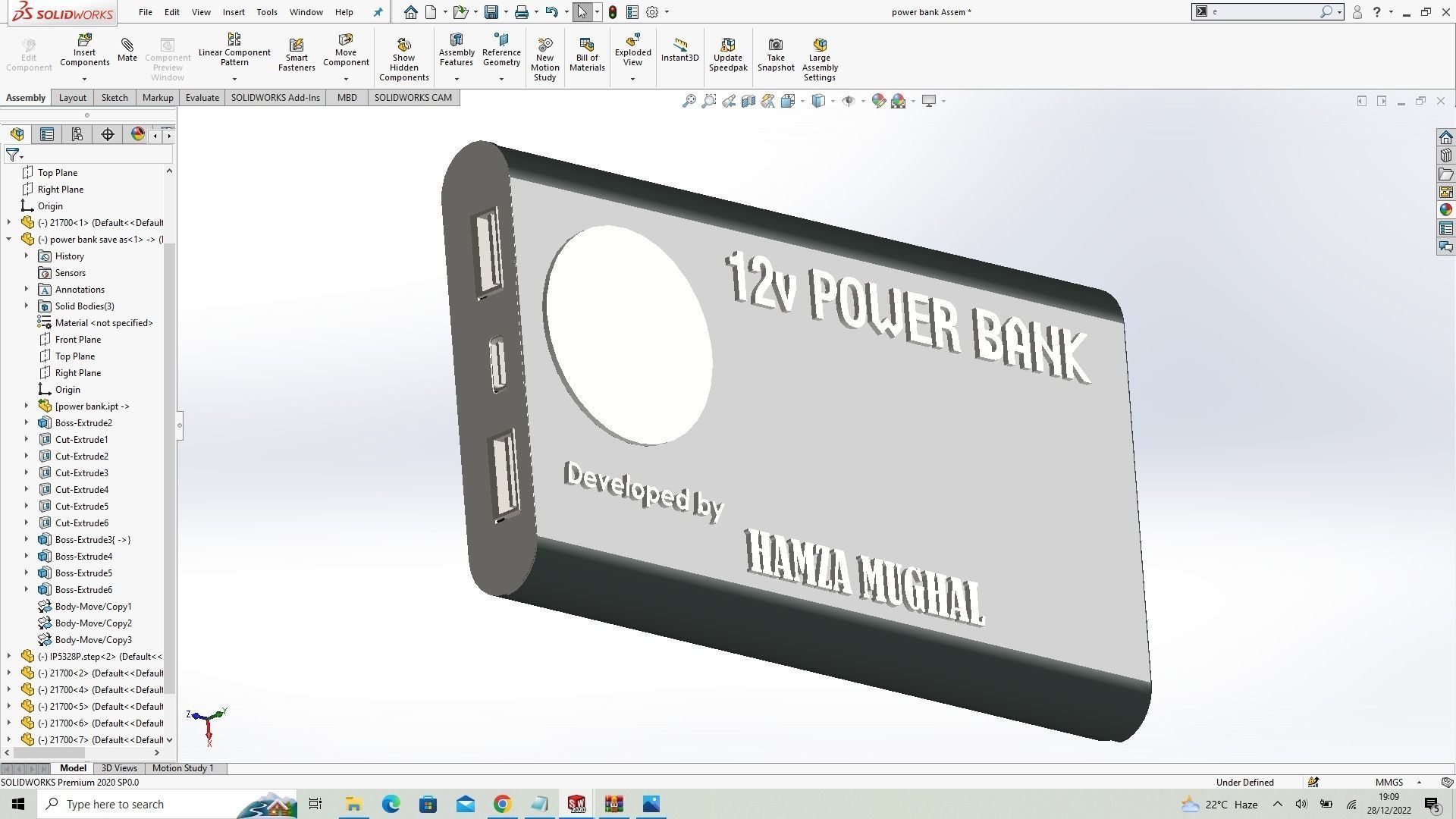Screen dimensions: 1456x819
Task: Open Bill of Materials
Action: tap(587, 53)
